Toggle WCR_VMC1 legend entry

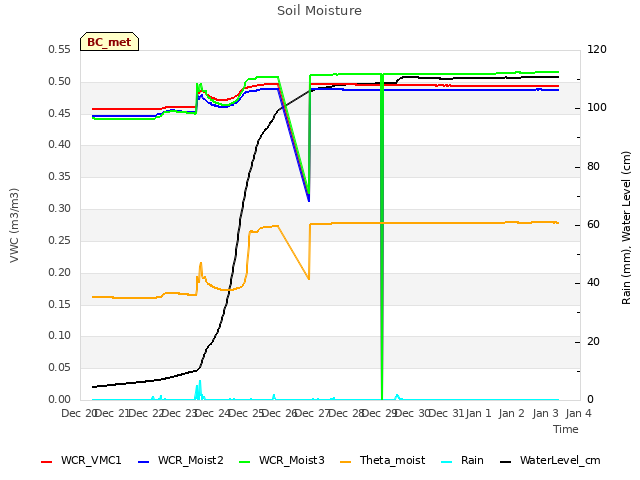(81, 460)
